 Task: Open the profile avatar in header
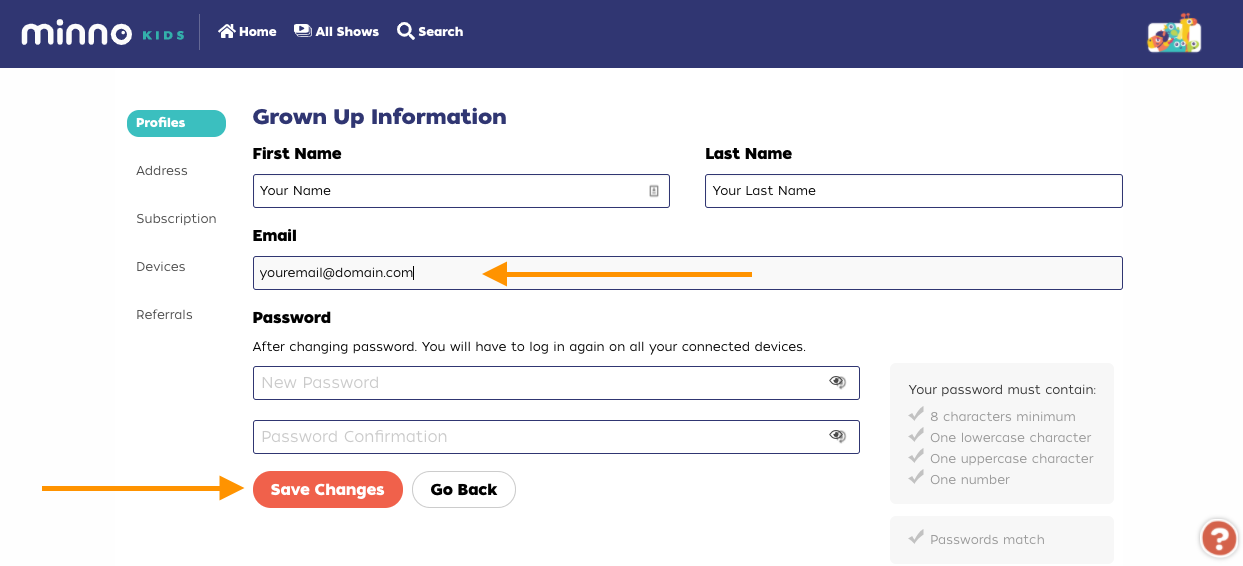pyautogui.click(x=1173, y=34)
